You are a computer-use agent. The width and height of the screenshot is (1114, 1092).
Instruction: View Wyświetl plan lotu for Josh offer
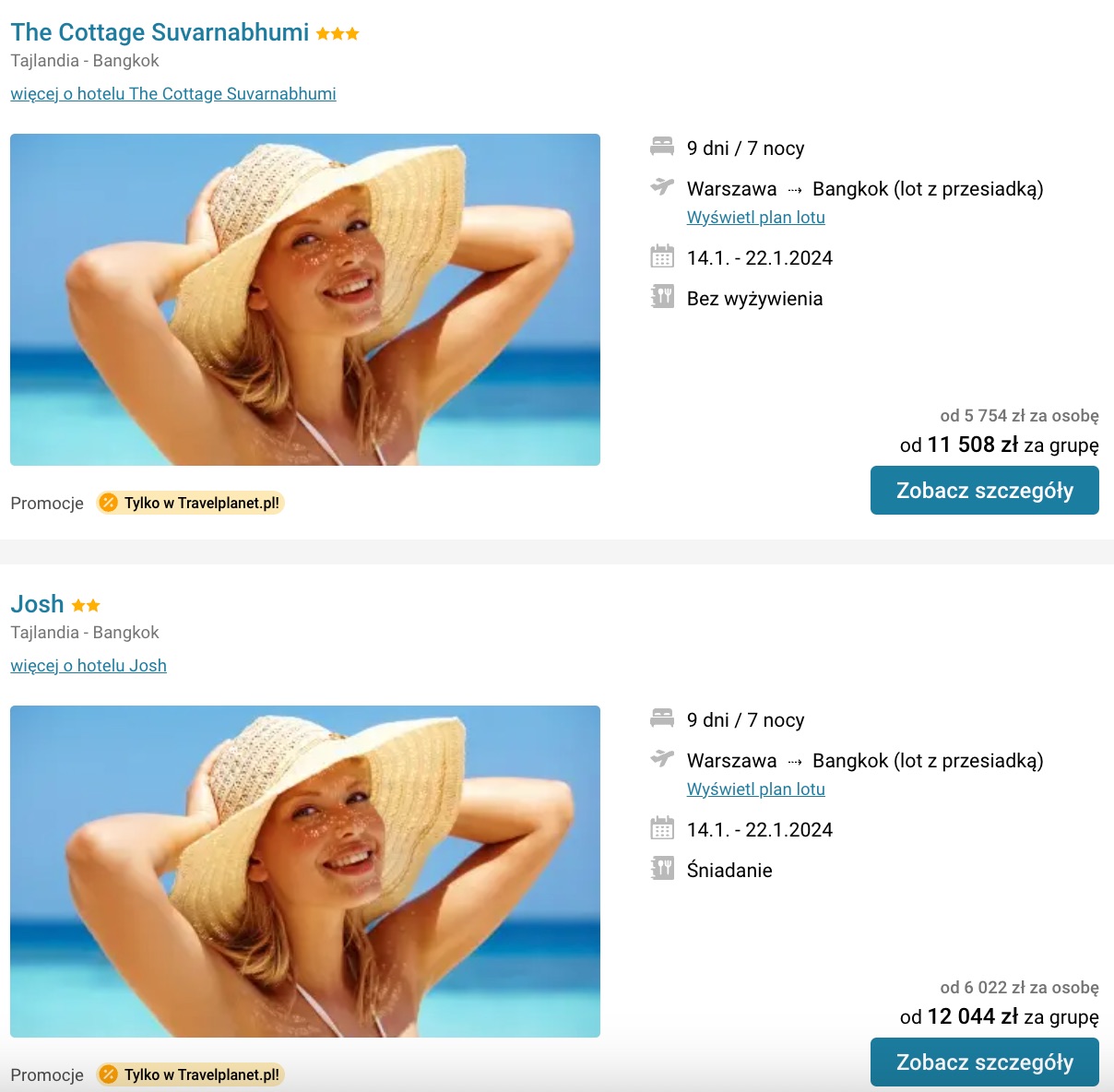(x=756, y=789)
